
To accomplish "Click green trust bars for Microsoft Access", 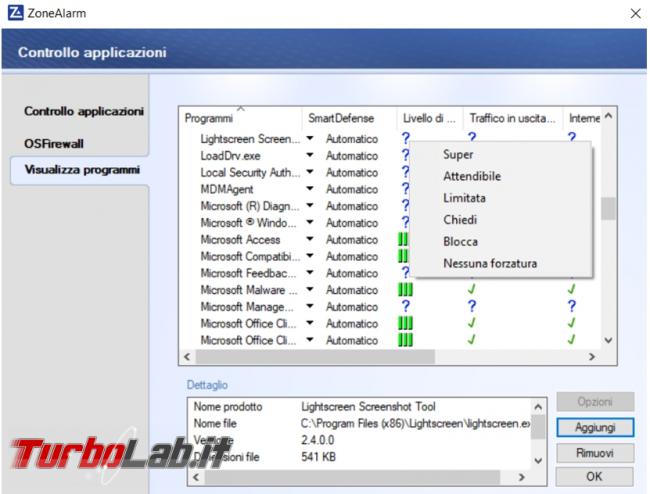I will [x=403, y=239].
